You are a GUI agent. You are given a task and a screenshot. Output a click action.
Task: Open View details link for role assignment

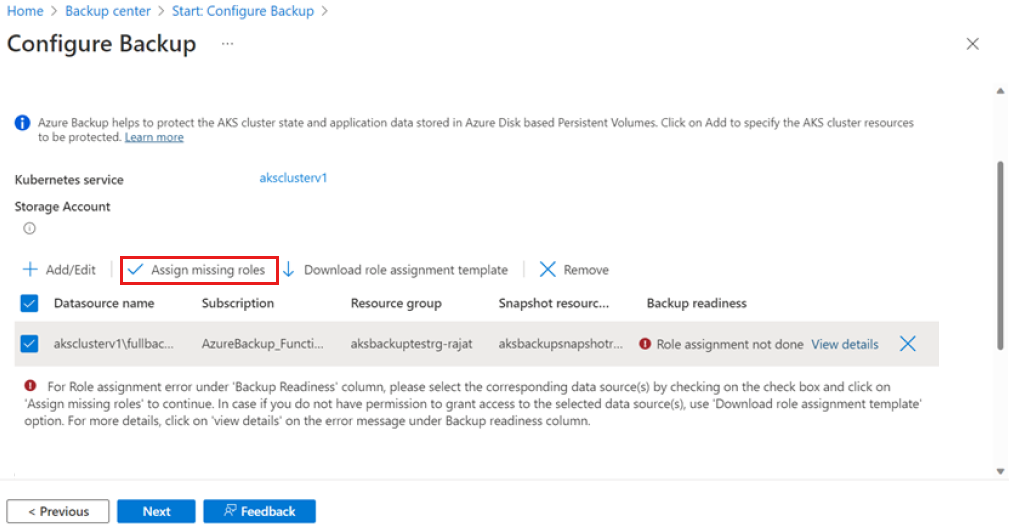point(844,344)
